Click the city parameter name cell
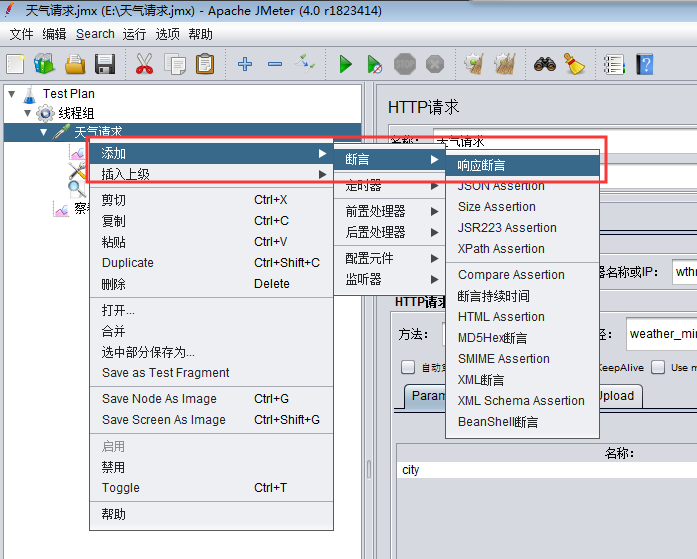Screen dimensions: 697x559 pyautogui.click(x=546, y=470)
